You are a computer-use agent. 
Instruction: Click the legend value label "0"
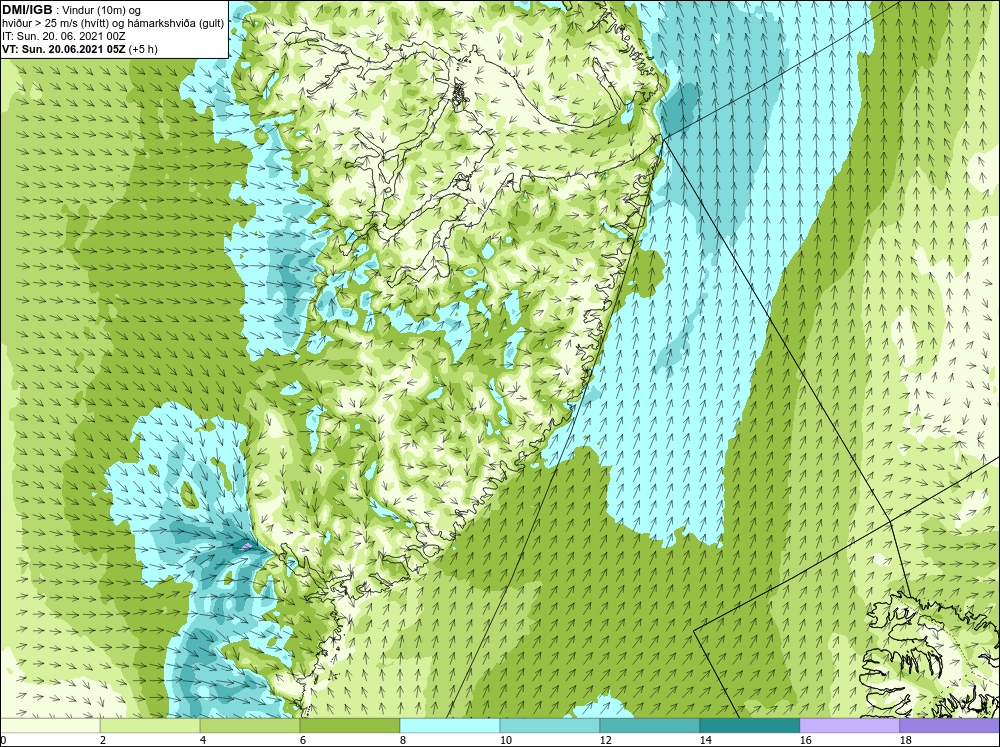(3, 740)
